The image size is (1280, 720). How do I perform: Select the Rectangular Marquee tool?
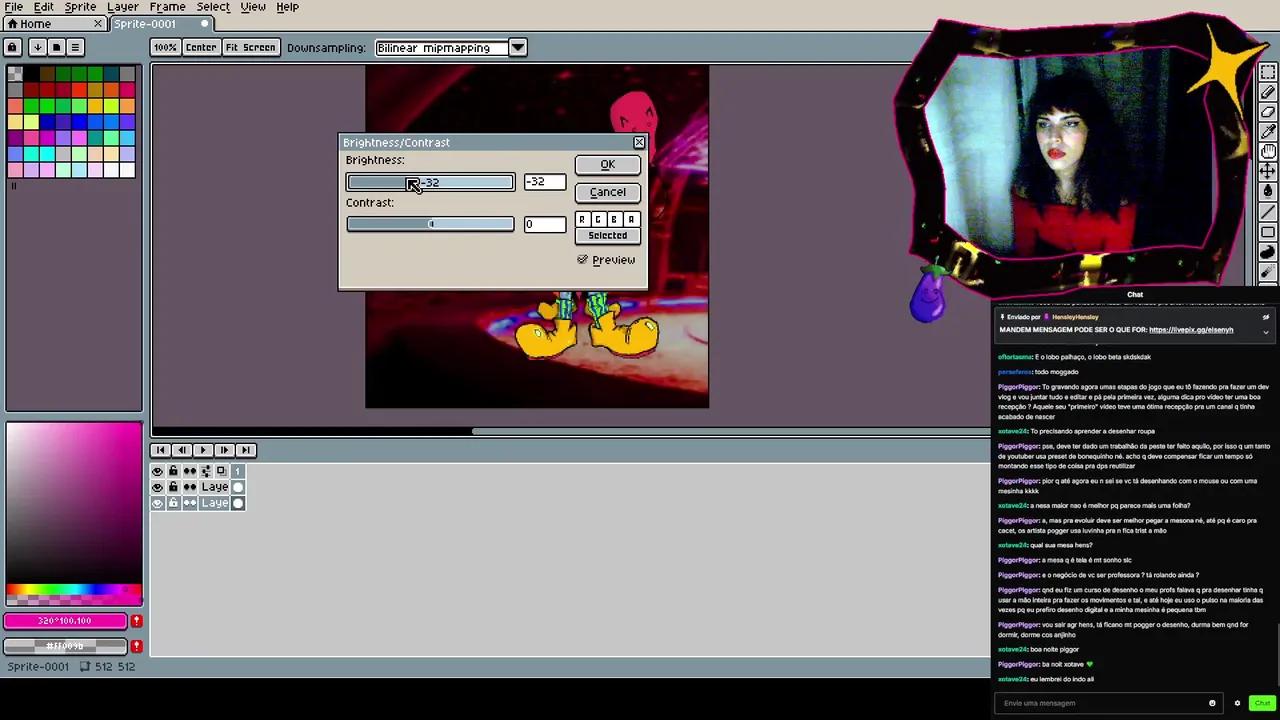pos(1268,73)
